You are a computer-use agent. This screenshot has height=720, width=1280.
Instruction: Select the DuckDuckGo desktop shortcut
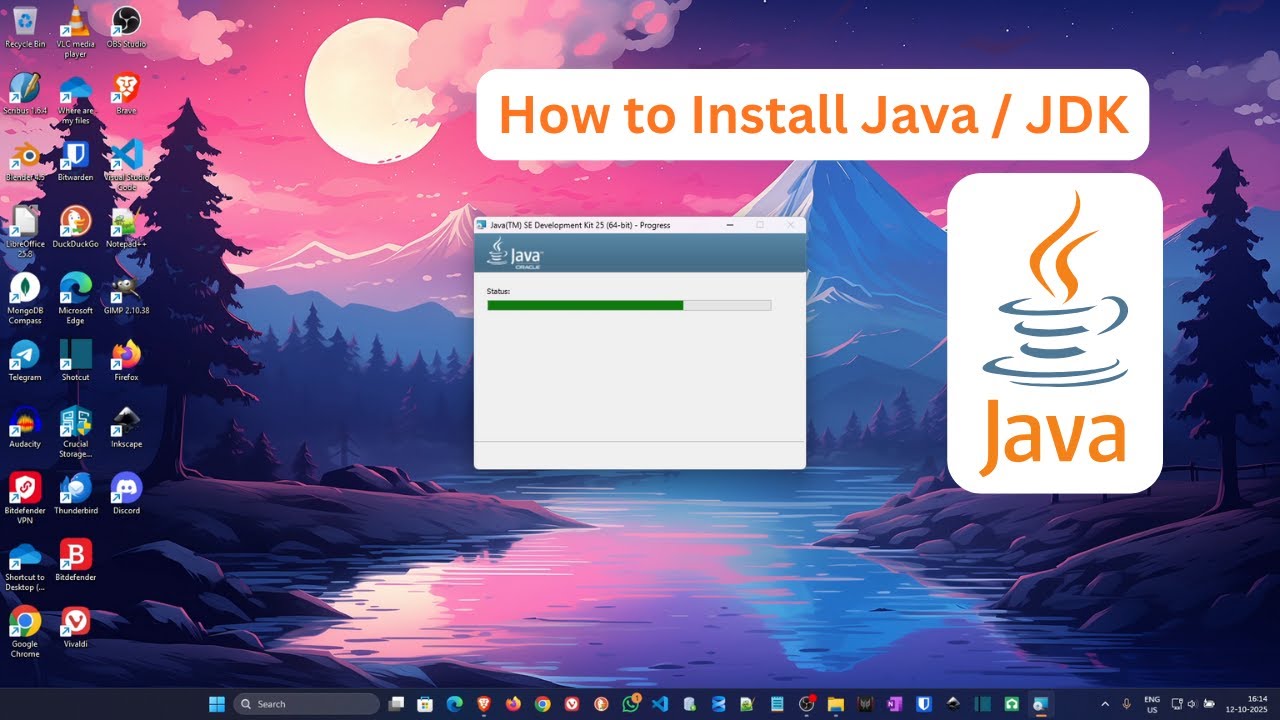[75, 227]
